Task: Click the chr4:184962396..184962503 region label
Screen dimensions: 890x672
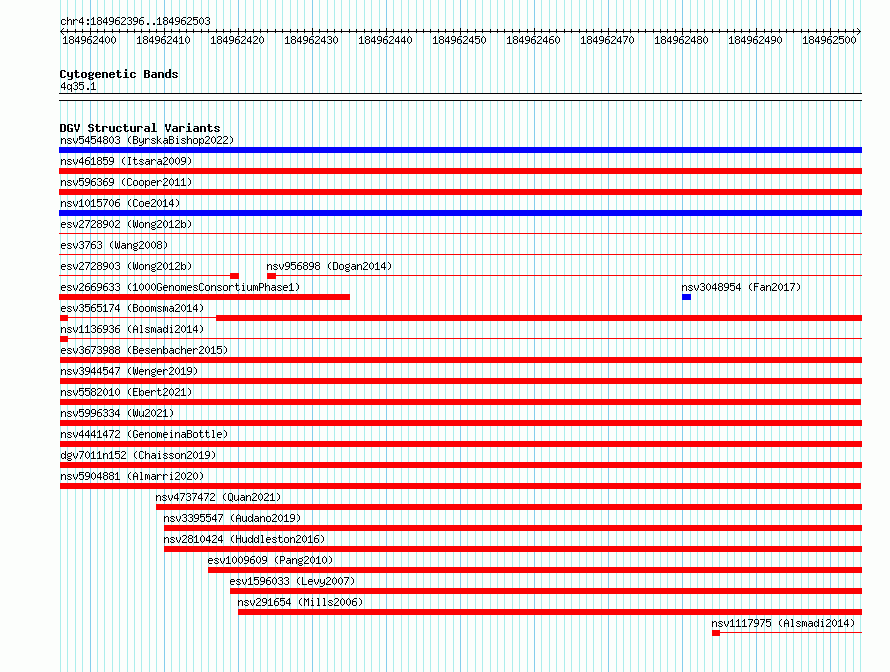Action: [x=135, y=21]
